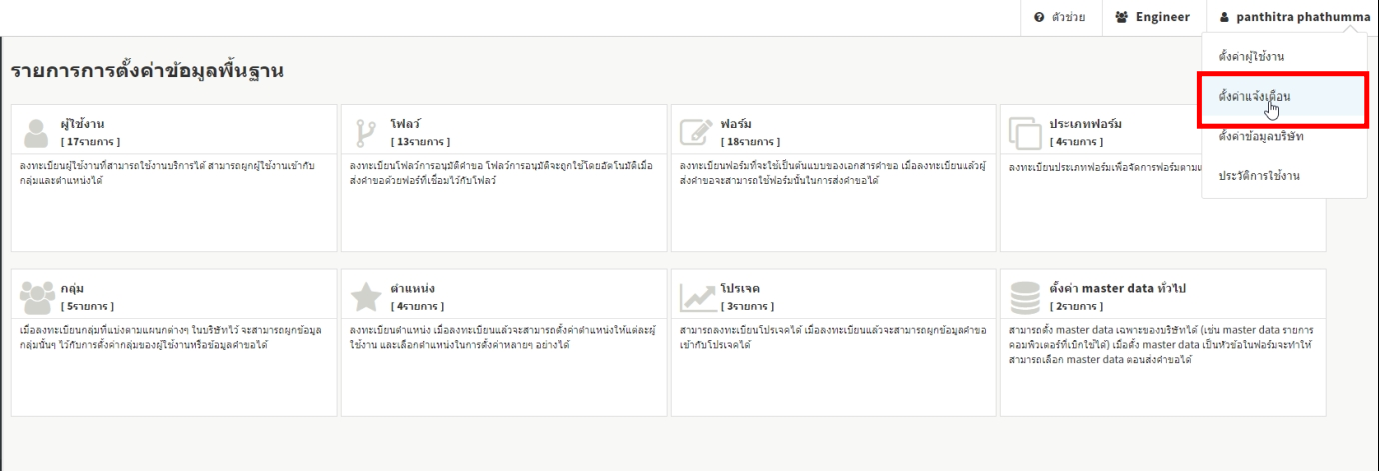This screenshot has width=1379, height=471.
Task: Open the ผู้ใช้งาน title link
Action: click(x=83, y=124)
